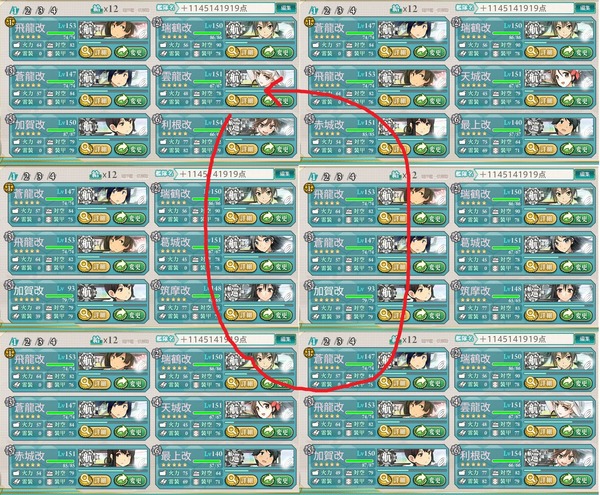Viewport: 600px width, 495px height.
Task: Top-left panel: click 飛龍改 flagship badge
Action: point(9,23)
